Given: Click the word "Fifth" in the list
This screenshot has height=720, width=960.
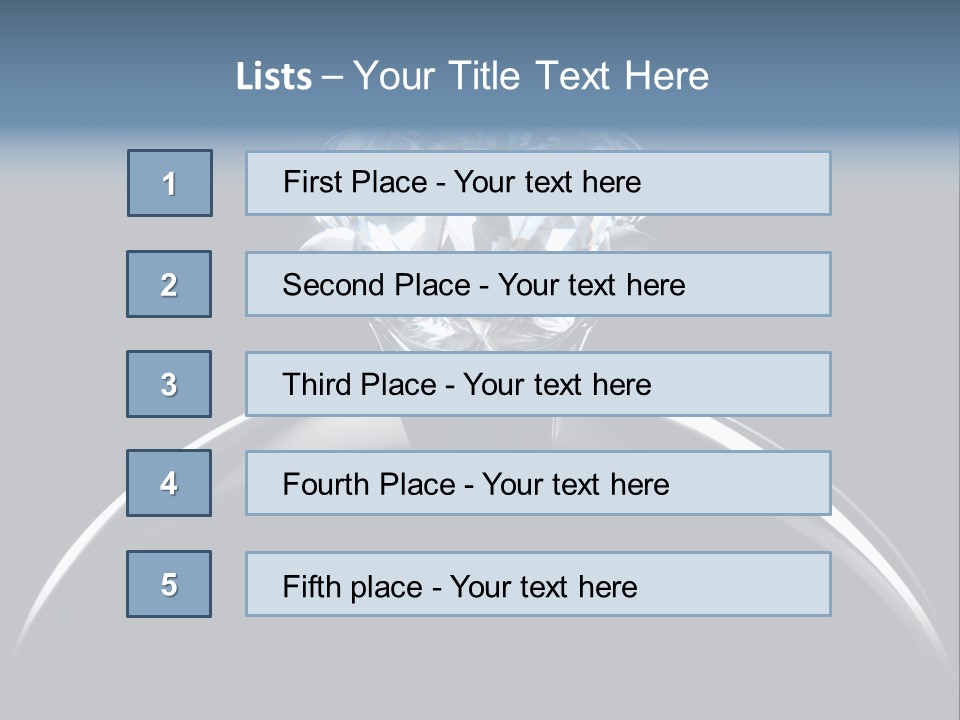Looking at the screenshot, I should tap(309, 586).
